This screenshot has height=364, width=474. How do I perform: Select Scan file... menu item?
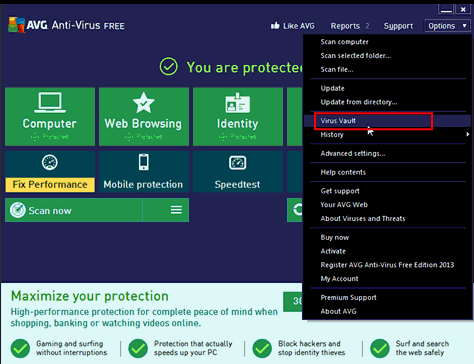[x=337, y=69]
